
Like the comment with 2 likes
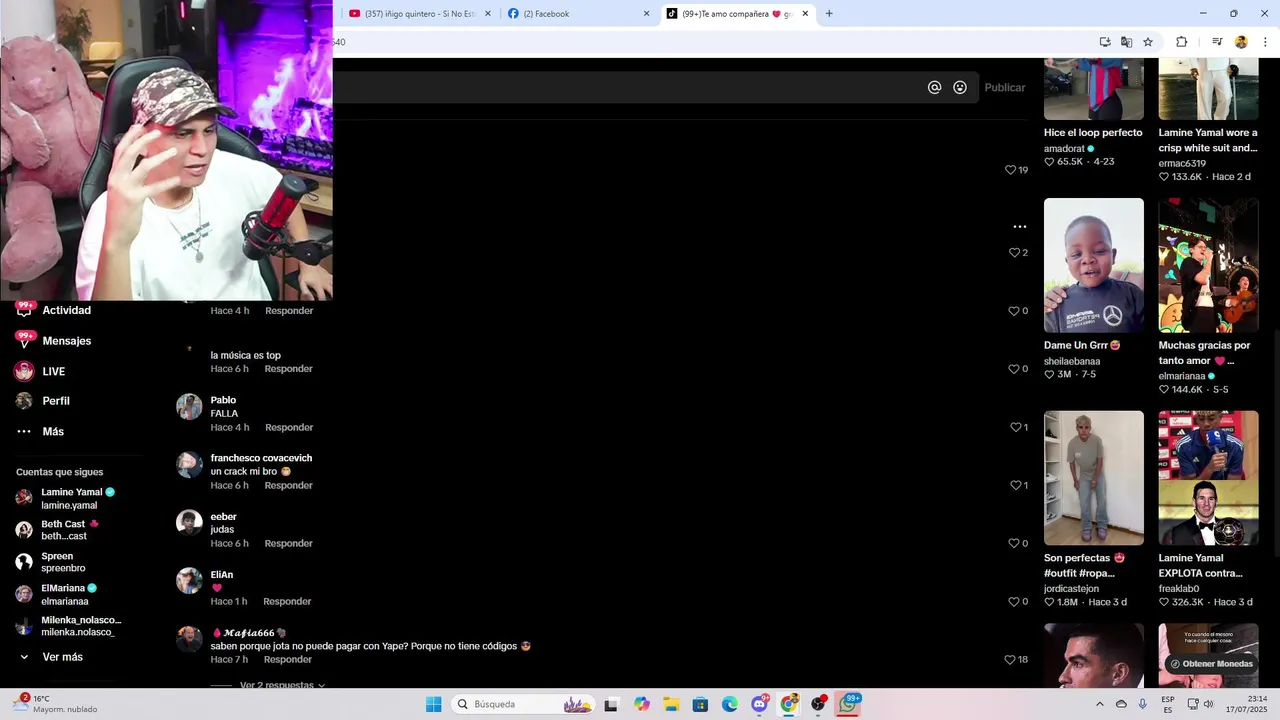[x=1014, y=253]
